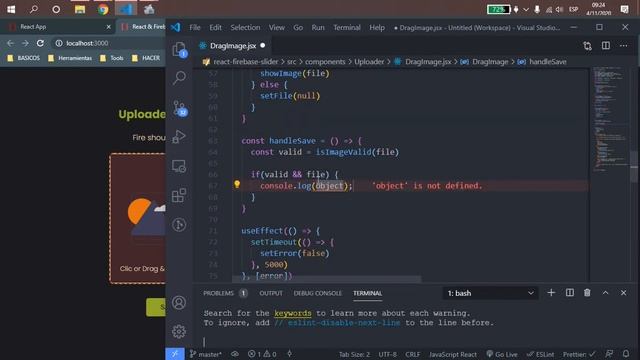The width and height of the screenshot is (640, 360).
Task: Open File Explorer from the taskbar
Action: pos(80,9)
